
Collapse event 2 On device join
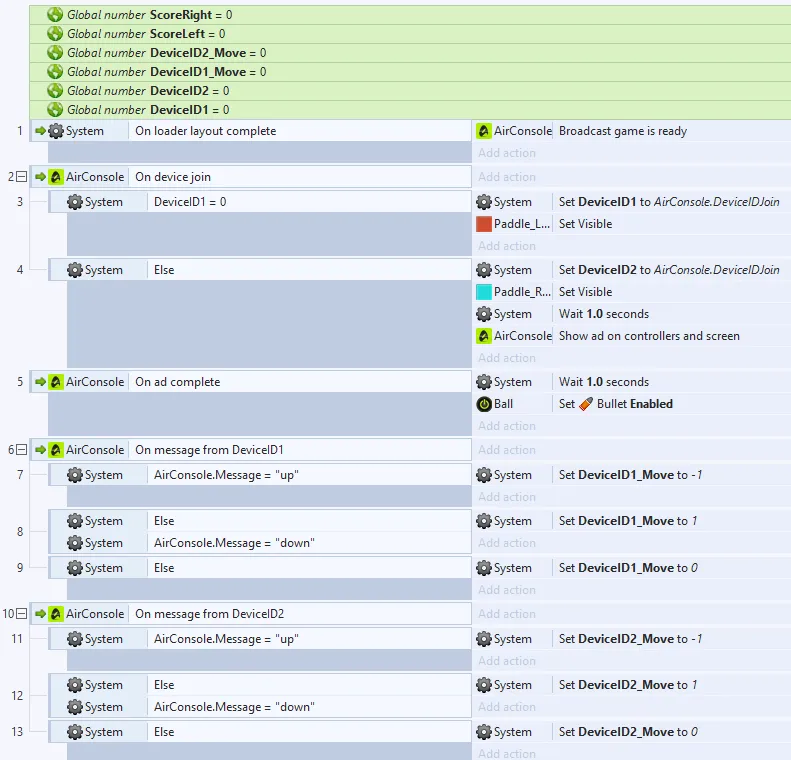[21, 177]
